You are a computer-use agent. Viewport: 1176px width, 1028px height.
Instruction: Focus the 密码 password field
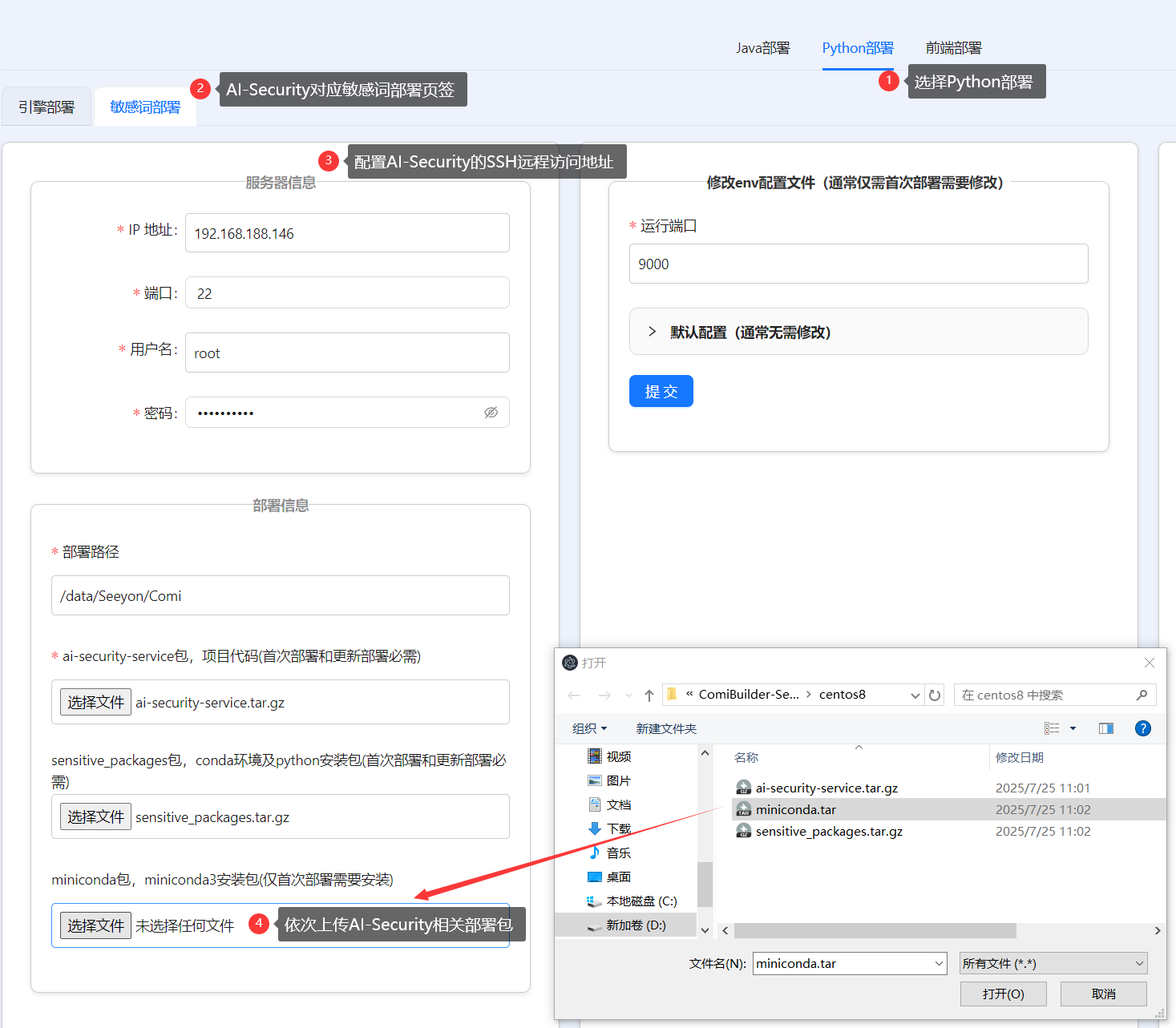347,413
